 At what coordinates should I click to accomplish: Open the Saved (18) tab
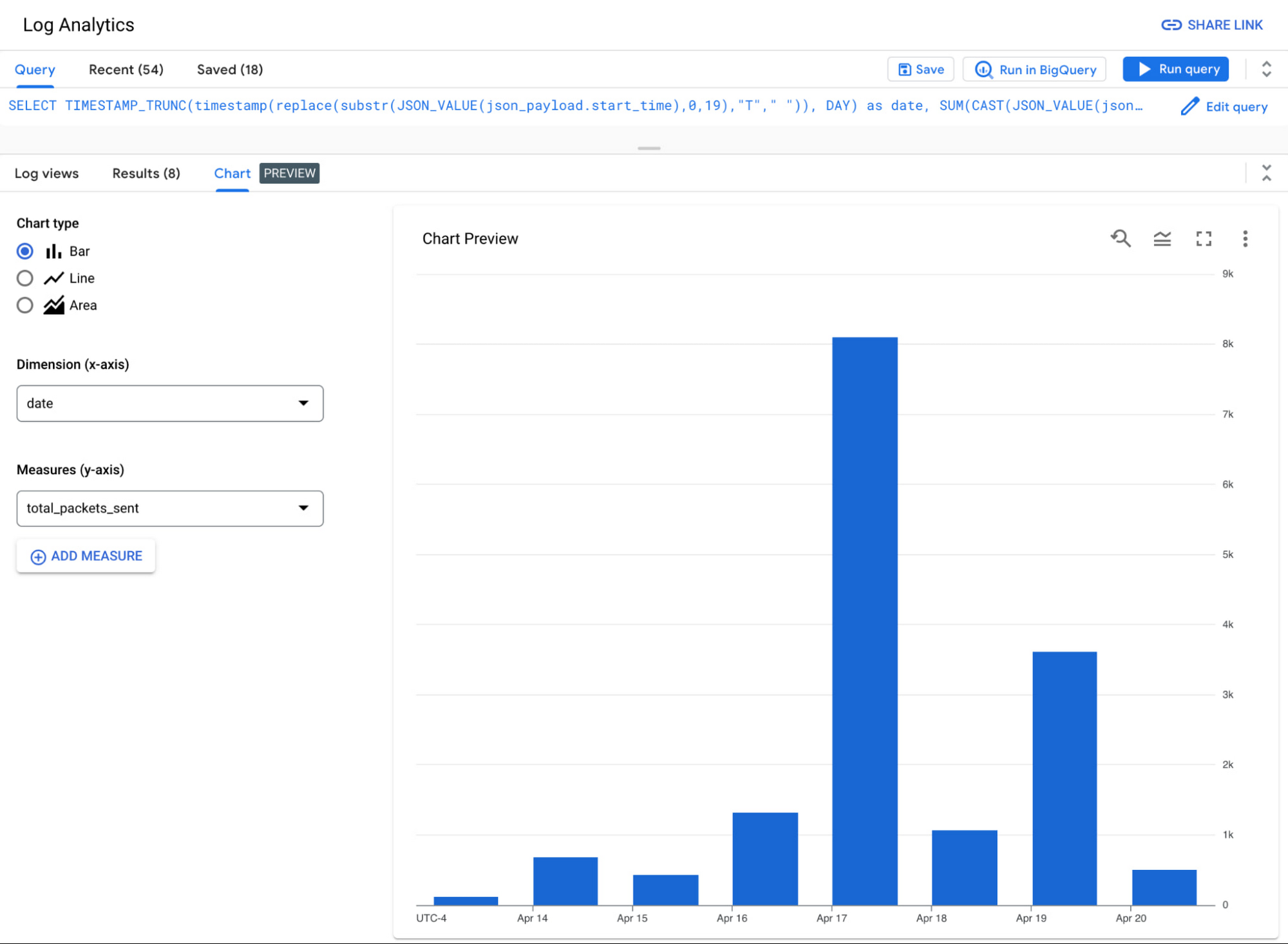[230, 70]
